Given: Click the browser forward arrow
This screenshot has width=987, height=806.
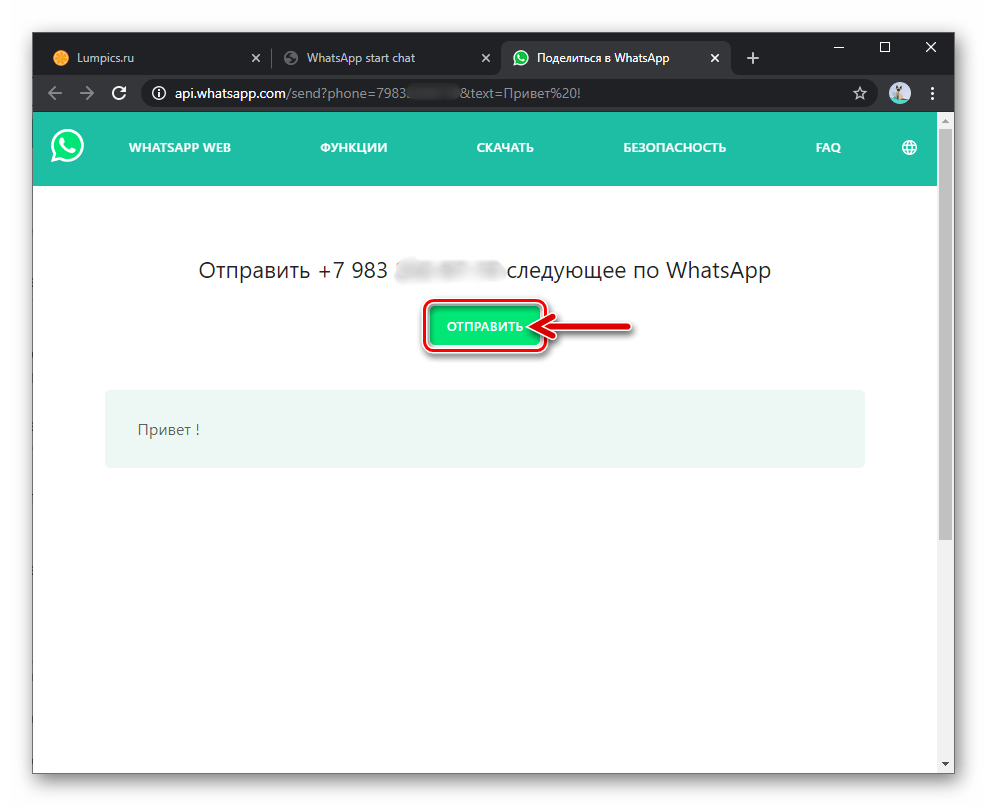Looking at the screenshot, I should tap(87, 93).
